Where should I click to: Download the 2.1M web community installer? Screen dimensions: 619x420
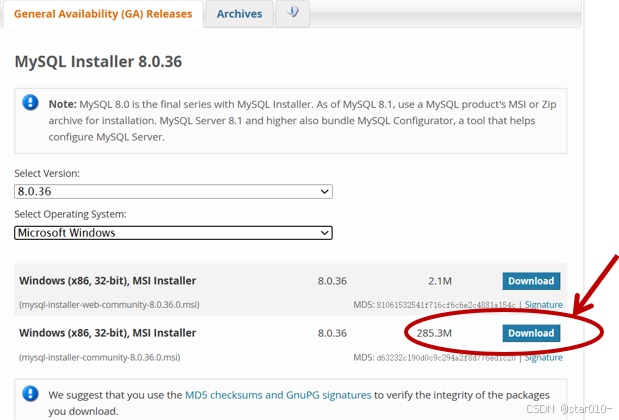pos(531,281)
